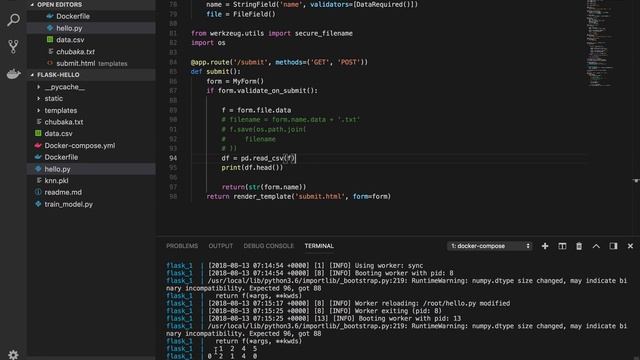640x360 pixels.
Task: Select the docker-compose terminal dropdown
Action: pyautogui.click(x=490, y=246)
